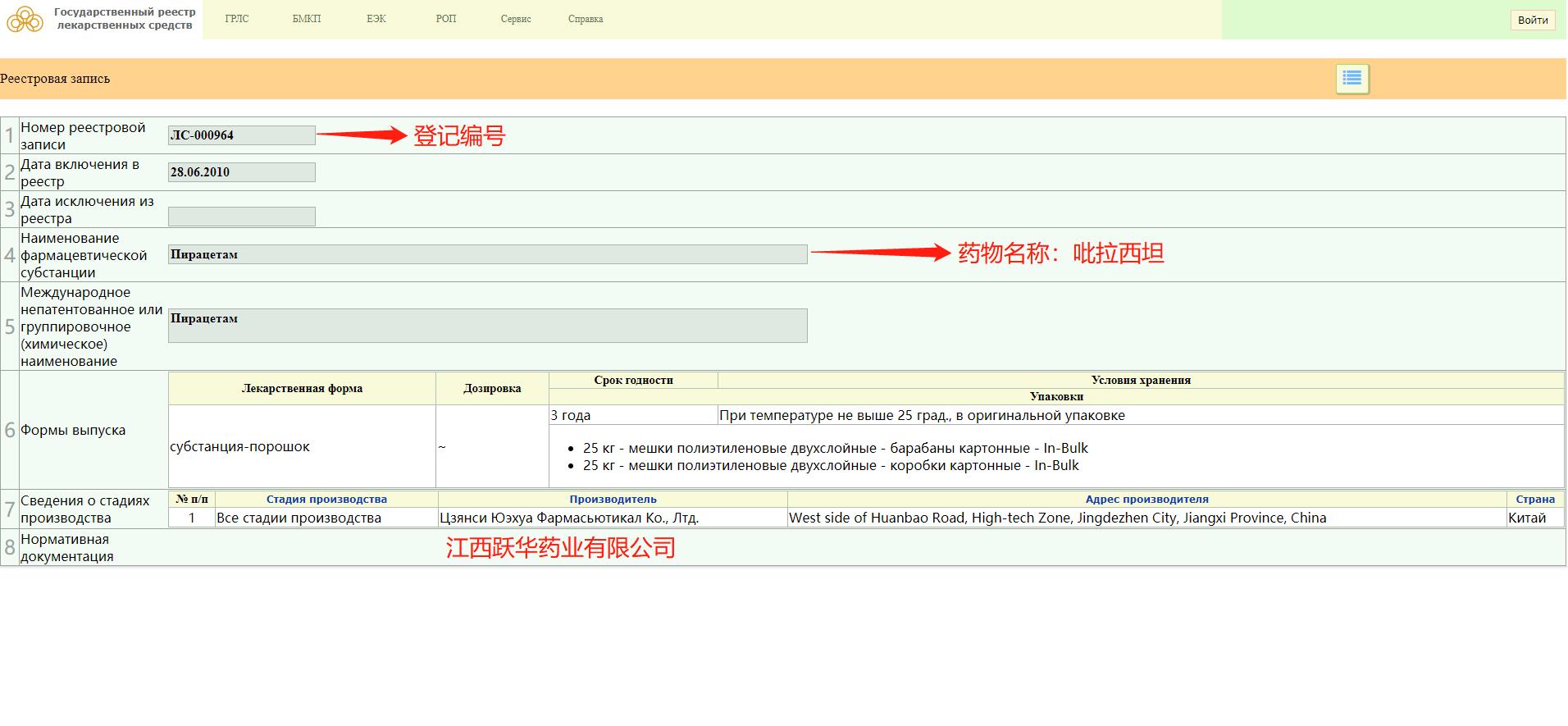
Task: Click the inclusion date field 28.06.2010
Action: click(241, 172)
